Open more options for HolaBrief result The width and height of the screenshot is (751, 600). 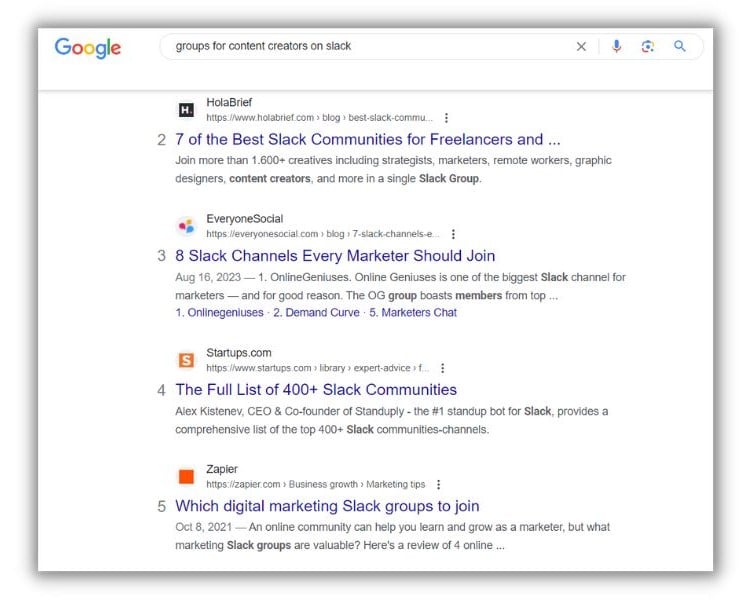(x=446, y=118)
